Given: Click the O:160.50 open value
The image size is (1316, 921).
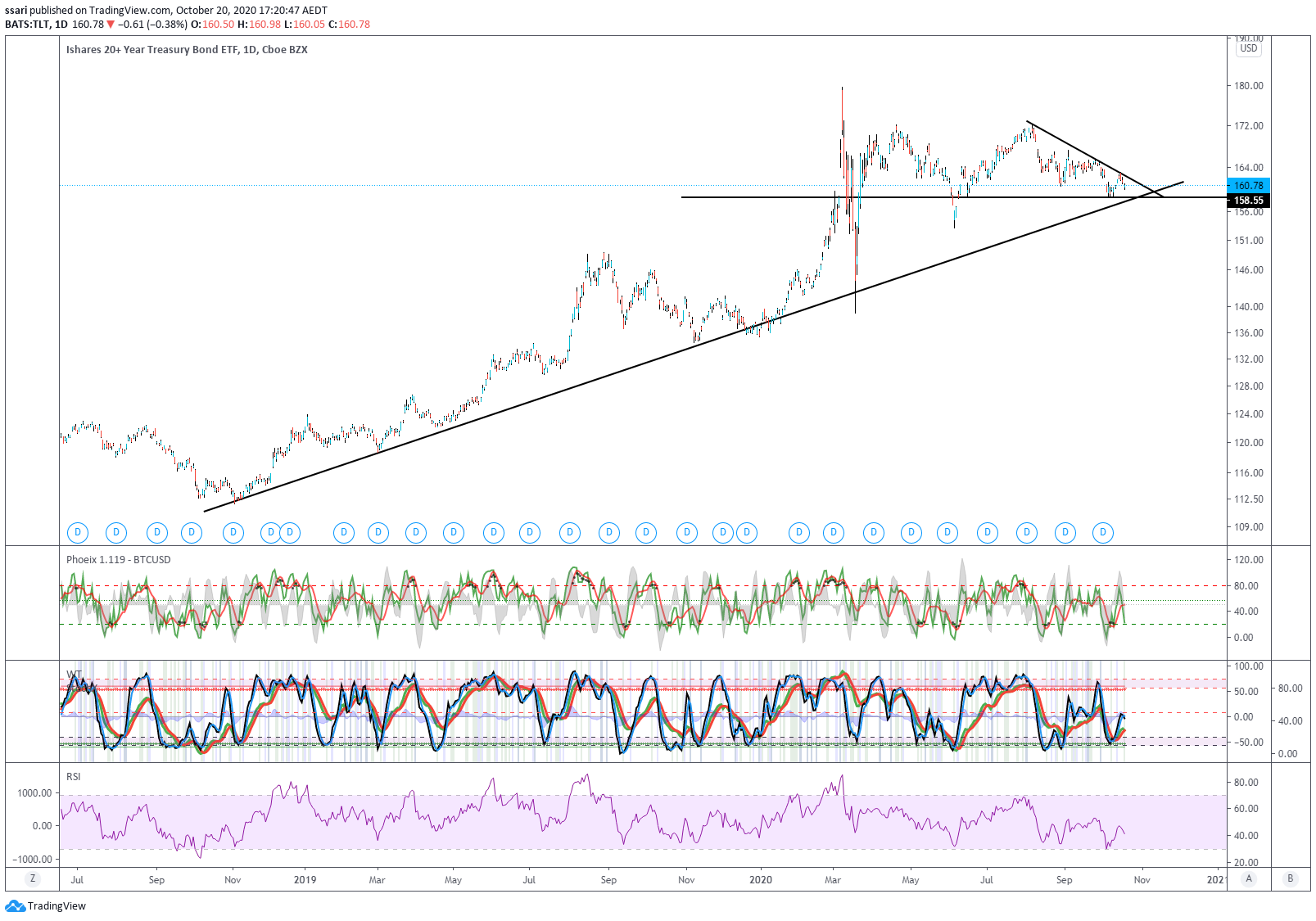Looking at the screenshot, I should [213, 25].
